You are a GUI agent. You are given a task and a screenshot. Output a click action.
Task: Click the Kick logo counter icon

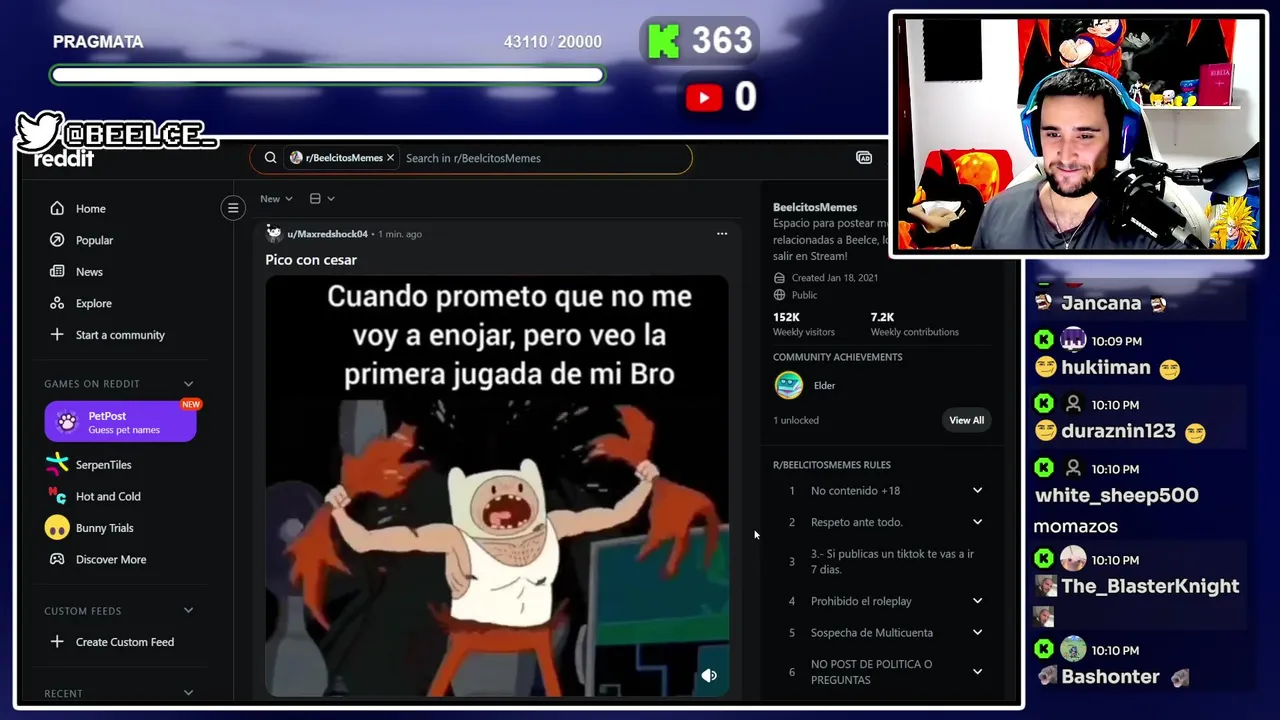pos(662,41)
